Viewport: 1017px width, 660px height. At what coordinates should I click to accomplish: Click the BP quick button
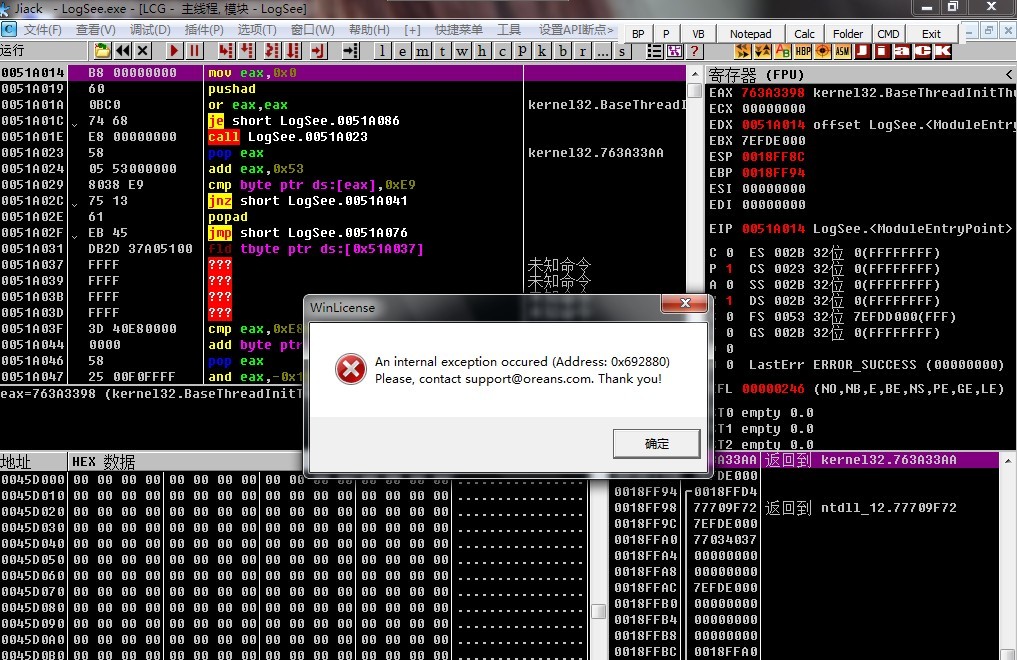(638, 34)
